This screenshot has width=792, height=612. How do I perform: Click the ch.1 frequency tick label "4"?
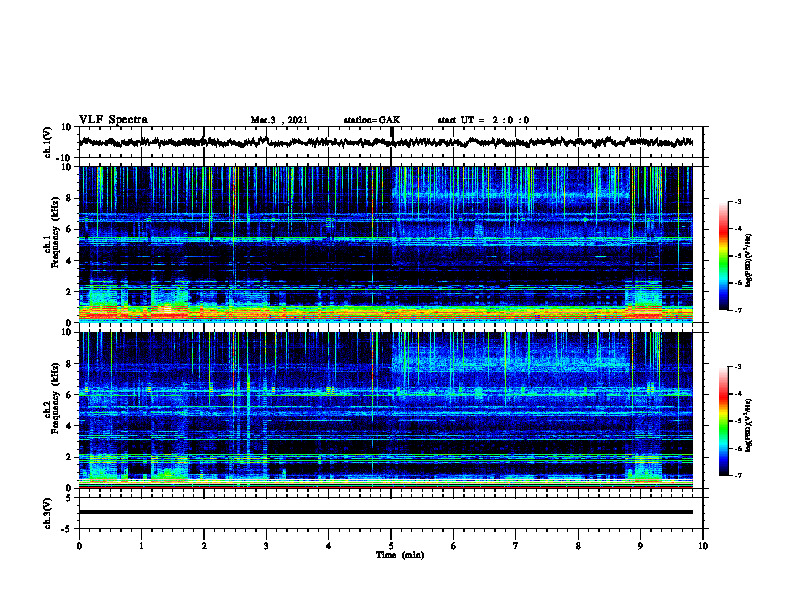click(x=69, y=261)
